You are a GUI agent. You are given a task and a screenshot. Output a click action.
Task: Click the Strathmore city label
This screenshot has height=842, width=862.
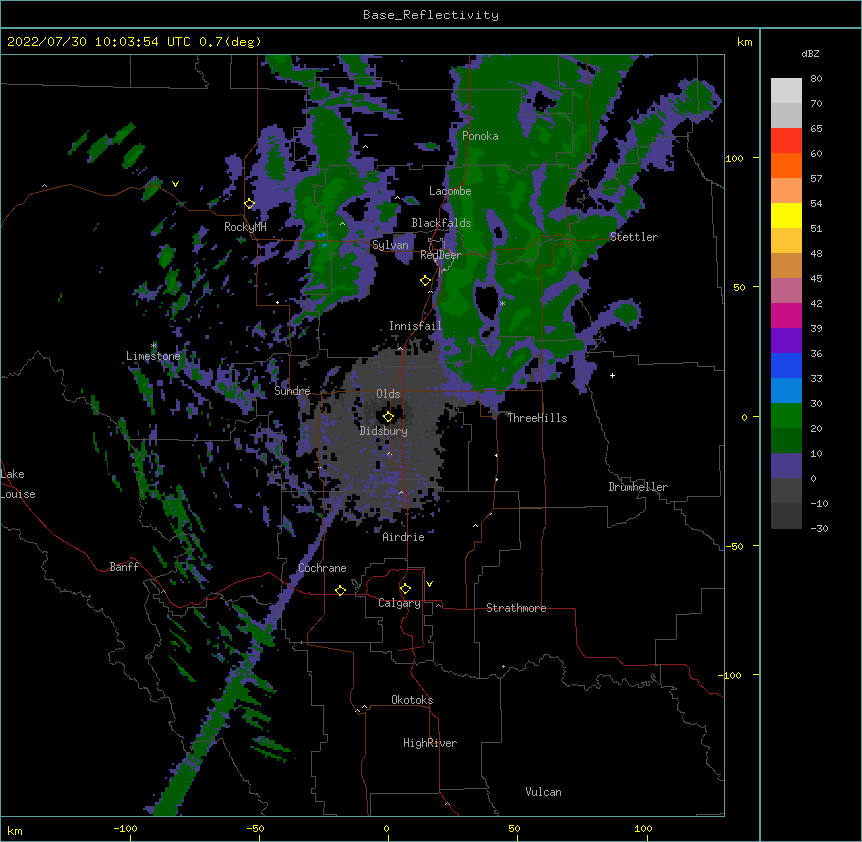point(516,608)
